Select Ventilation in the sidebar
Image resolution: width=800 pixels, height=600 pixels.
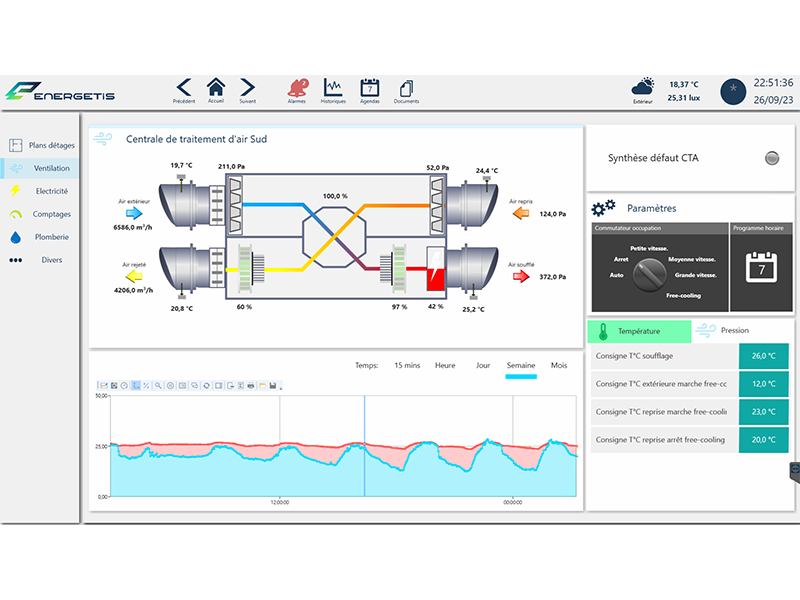[x=40, y=168]
